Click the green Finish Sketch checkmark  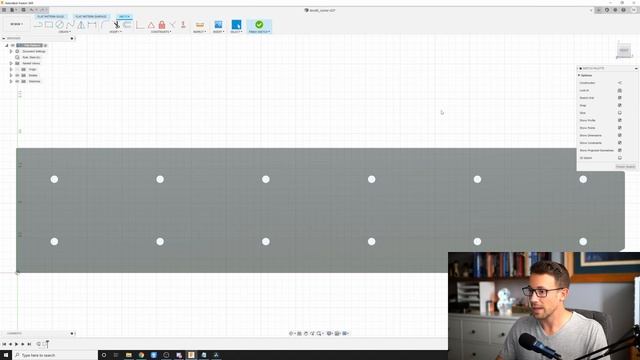click(x=259, y=24)
